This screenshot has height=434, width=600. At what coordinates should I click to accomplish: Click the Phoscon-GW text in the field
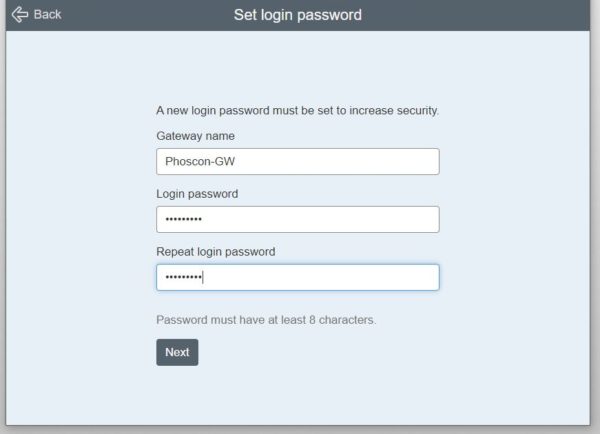pyautogui.click(x=200, y=162)
